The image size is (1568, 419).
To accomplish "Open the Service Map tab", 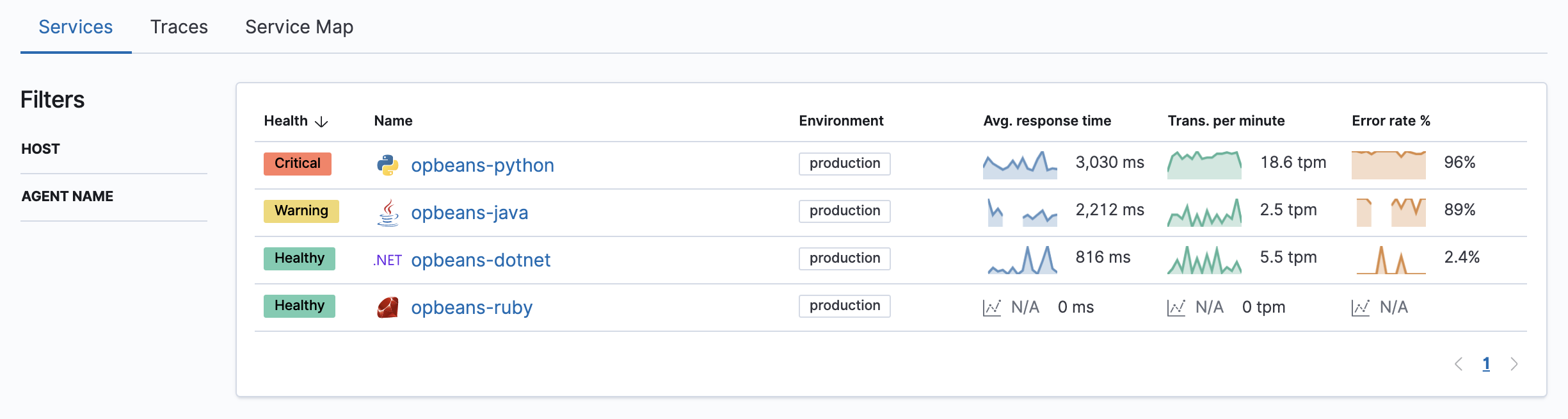I will 299,27.
